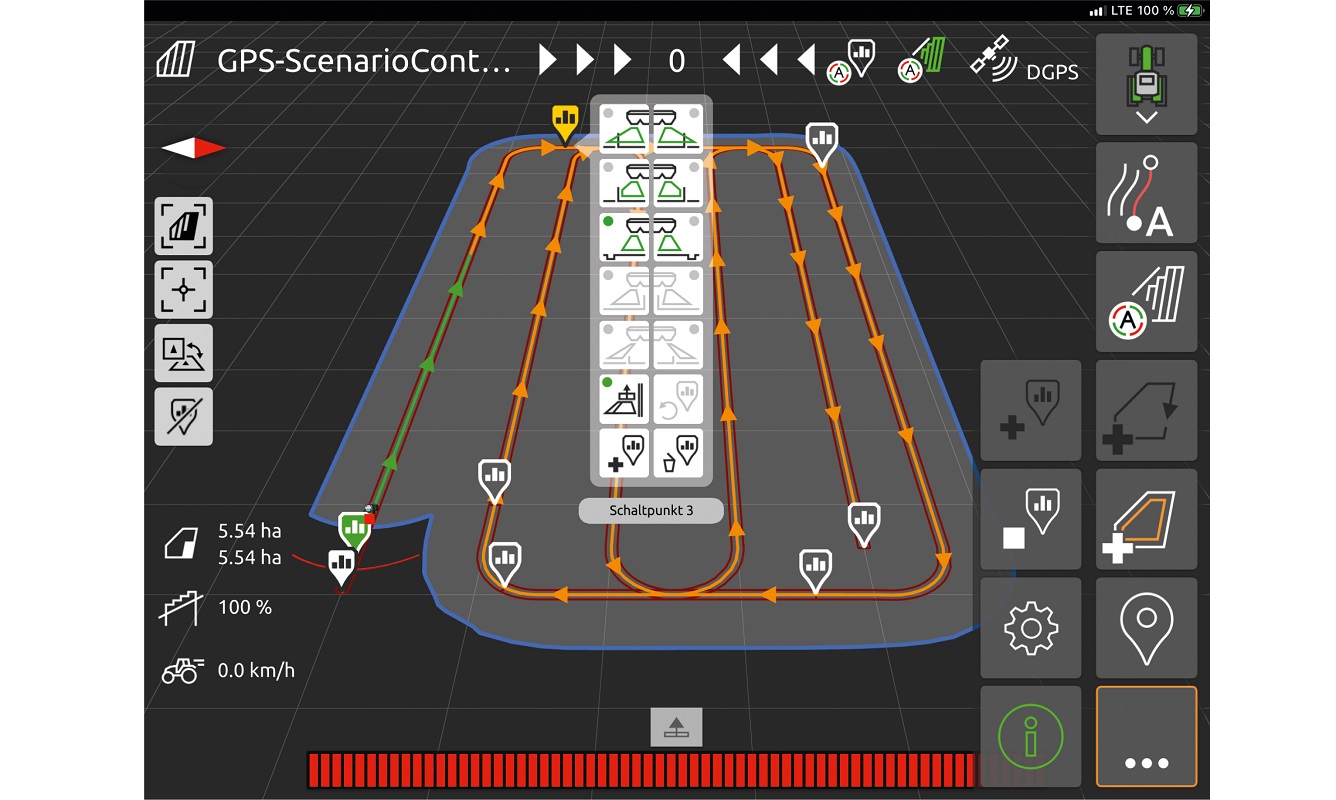The width and height of the screenshot is (1336, 800).
Task: Tap the automatic switch point status icon in header
Action: [851, 61]
